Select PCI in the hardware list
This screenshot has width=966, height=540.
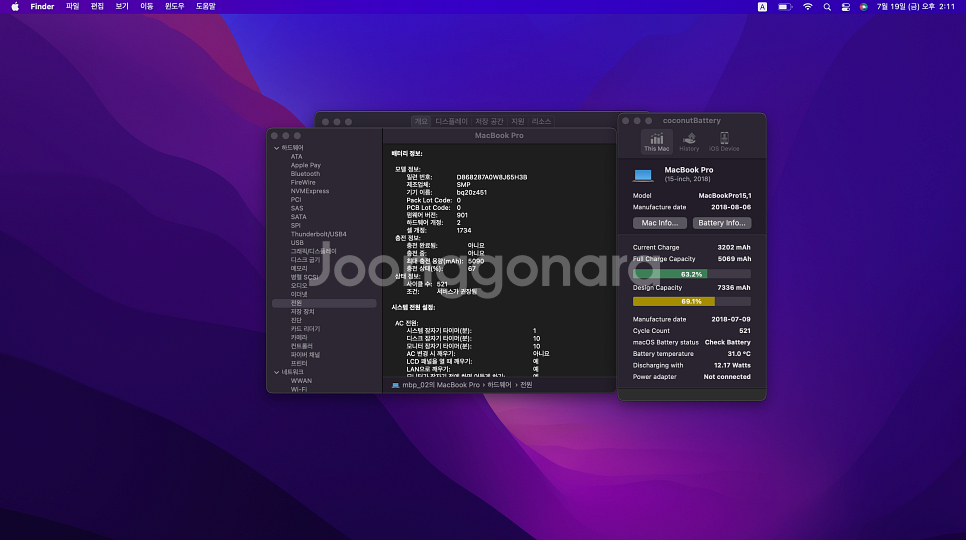pos(296,199)
